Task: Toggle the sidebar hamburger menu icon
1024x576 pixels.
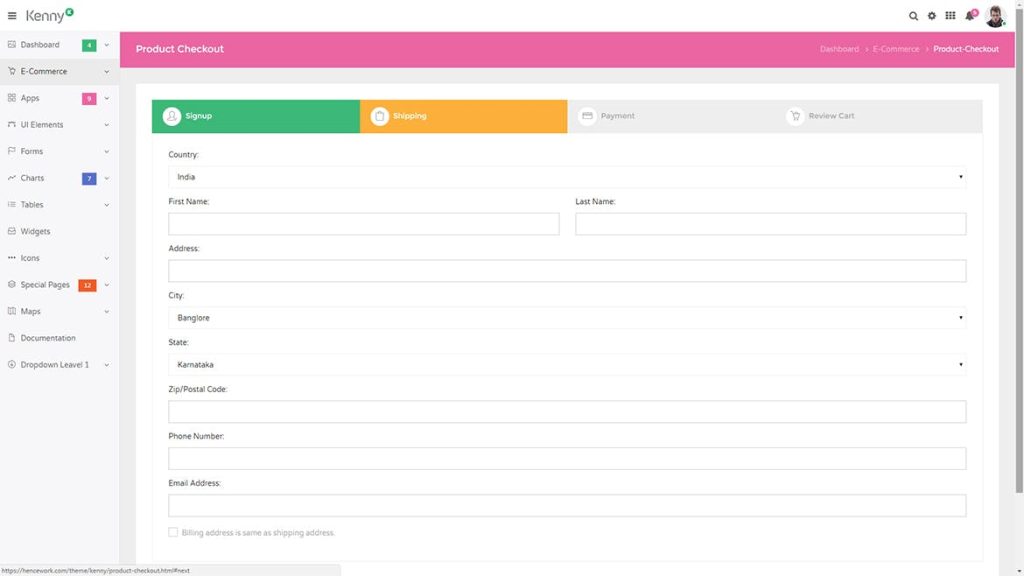Action: [x=11, y=16]
